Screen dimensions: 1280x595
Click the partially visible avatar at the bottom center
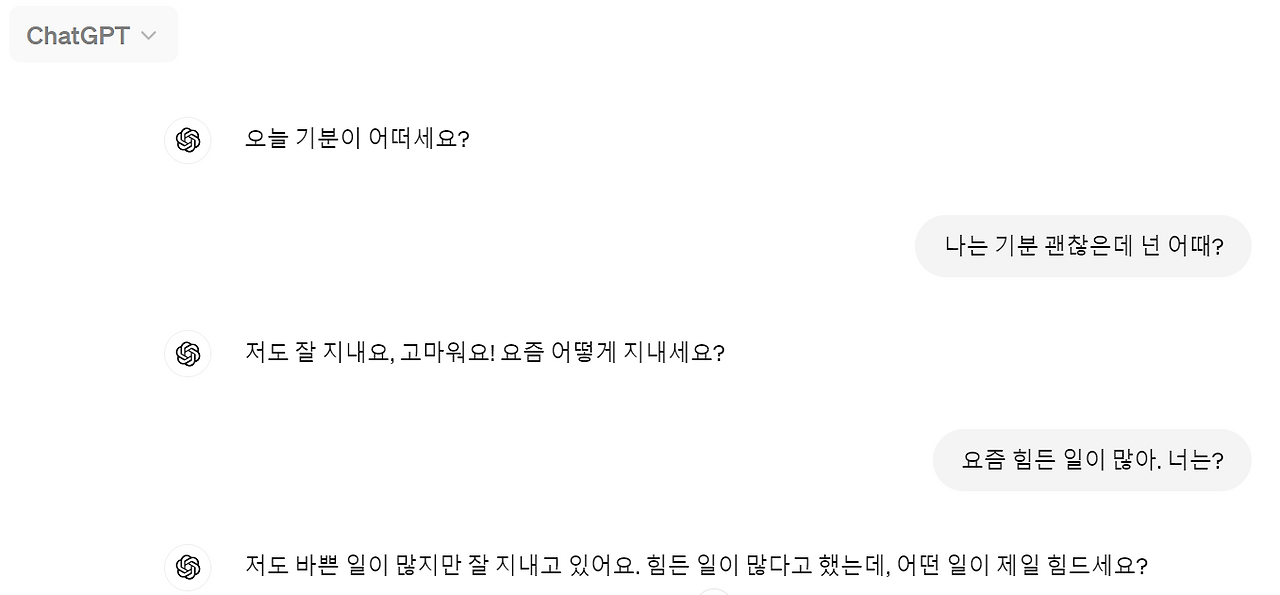[713, 592]
